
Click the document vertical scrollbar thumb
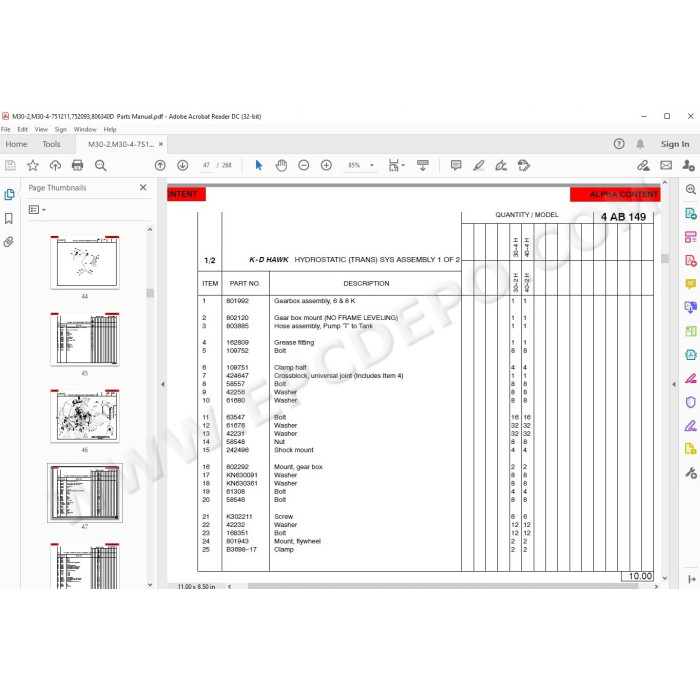click(665, 258)
